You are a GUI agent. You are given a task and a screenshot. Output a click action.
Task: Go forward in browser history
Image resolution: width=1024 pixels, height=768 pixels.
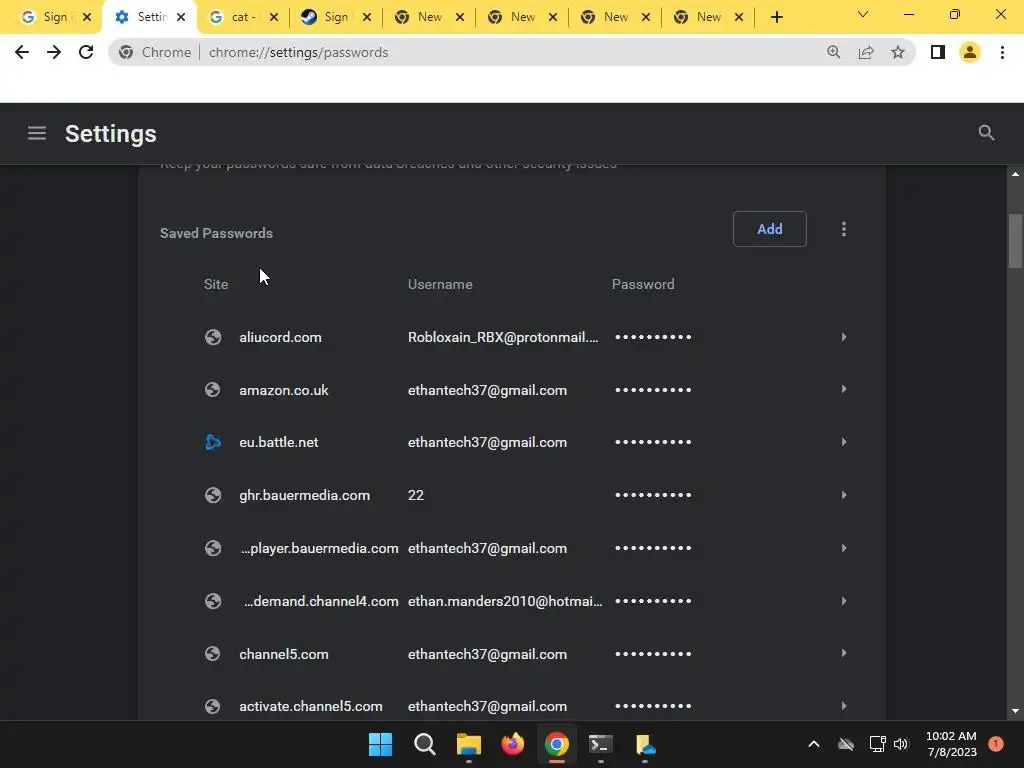[x=54, y=52]
